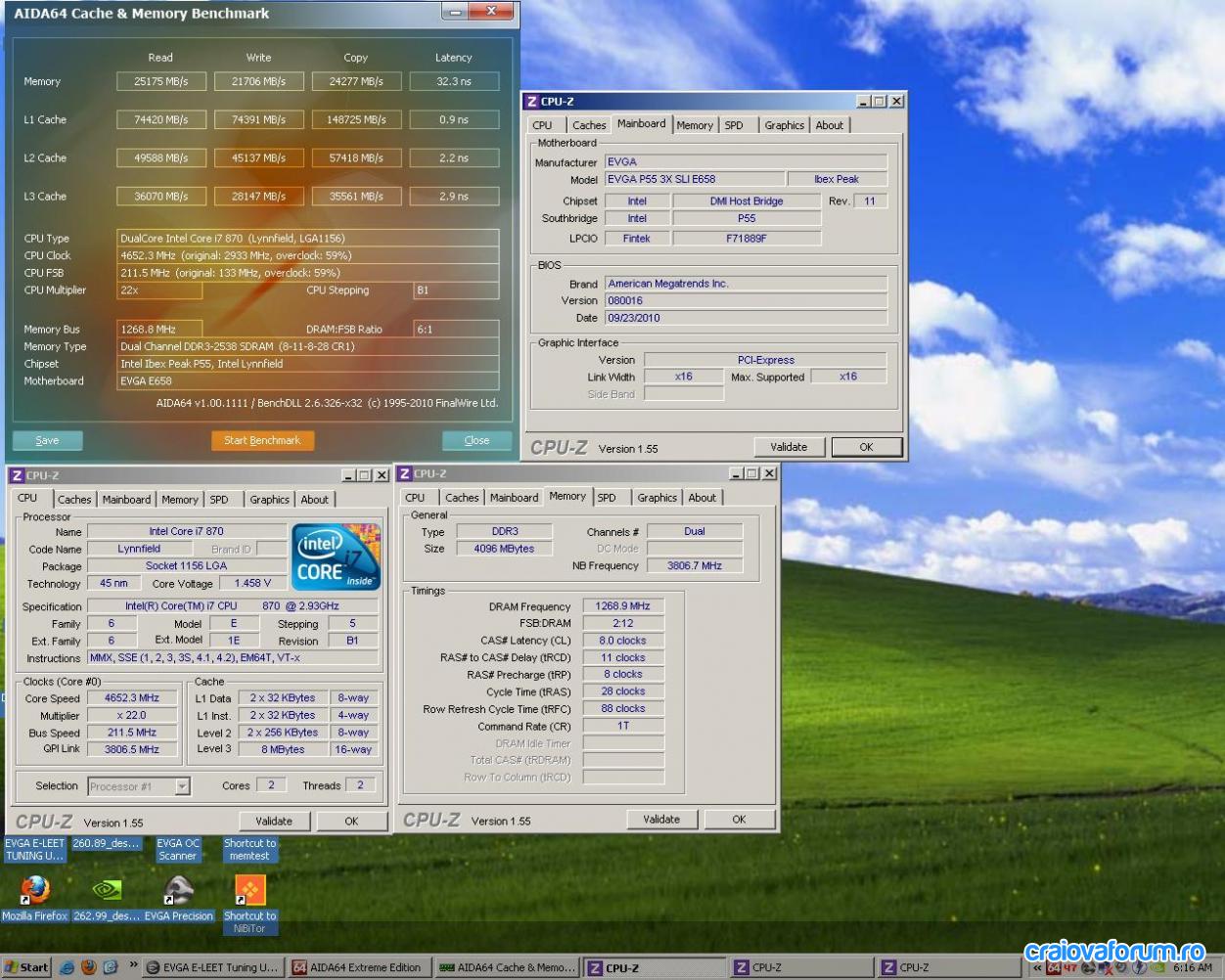1225x980 pixels.
Task: Select the EVGA E-LEET TUNING desktop shortcut label
Action: point(35,849)
